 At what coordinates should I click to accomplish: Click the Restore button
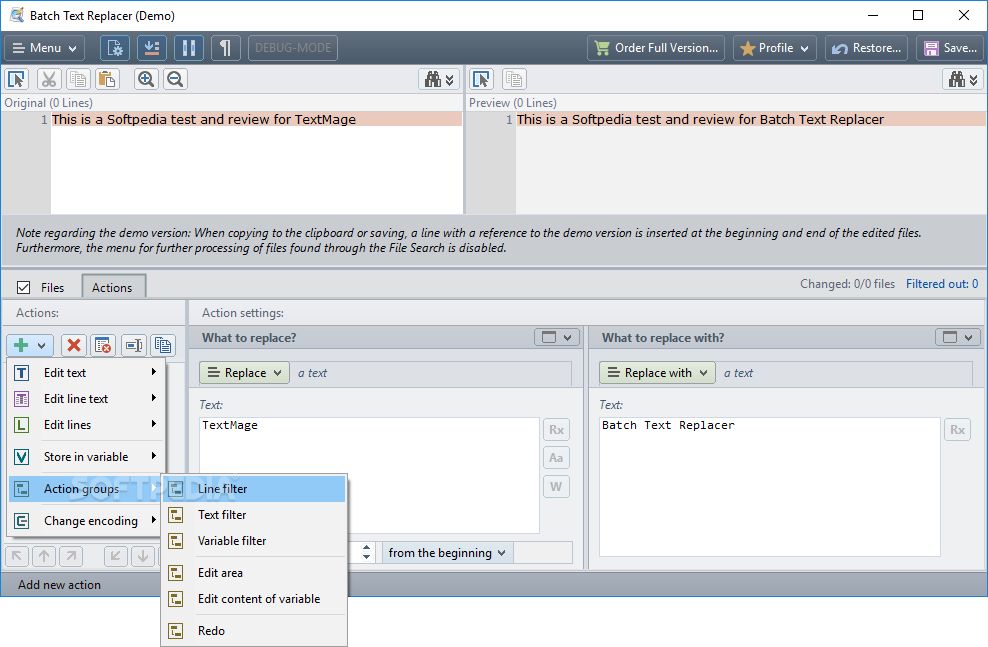coord(866,48)
